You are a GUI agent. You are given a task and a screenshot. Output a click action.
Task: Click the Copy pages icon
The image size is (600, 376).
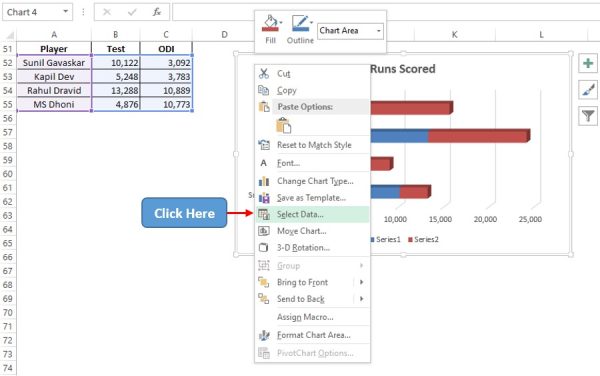coord(264,90)
